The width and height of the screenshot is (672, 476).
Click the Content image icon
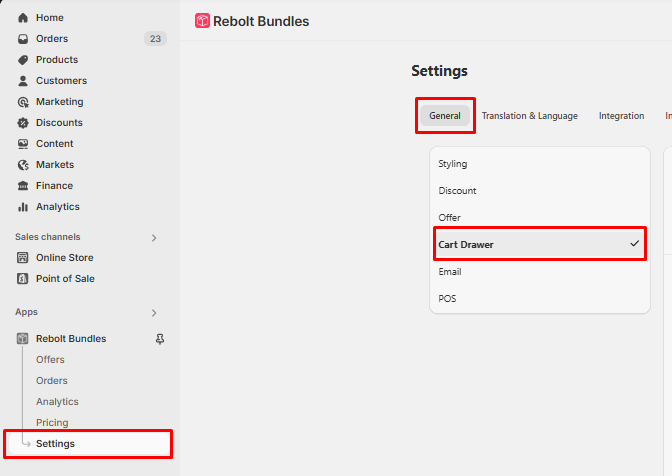23,144
